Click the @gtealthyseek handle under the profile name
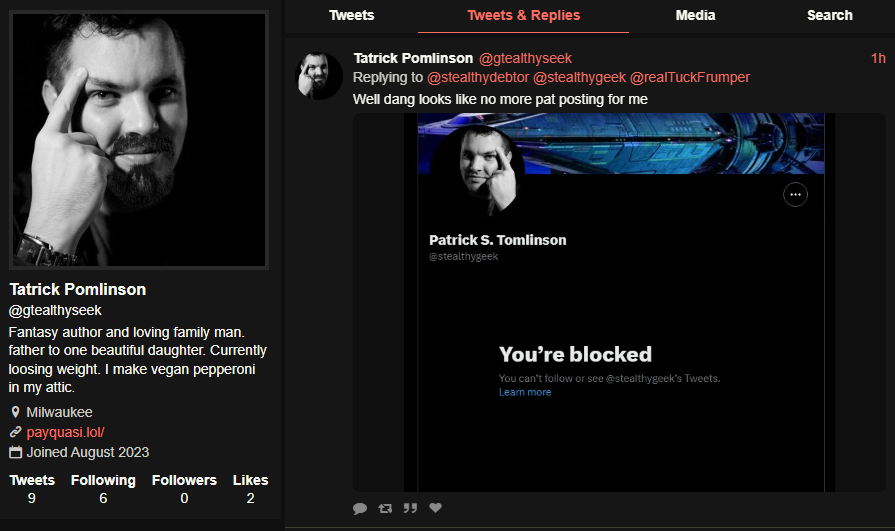 tap(55, 311)
